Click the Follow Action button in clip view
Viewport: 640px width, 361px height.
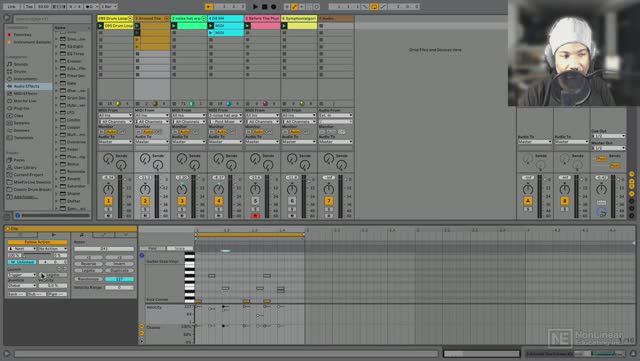click(x=37, y=242)
